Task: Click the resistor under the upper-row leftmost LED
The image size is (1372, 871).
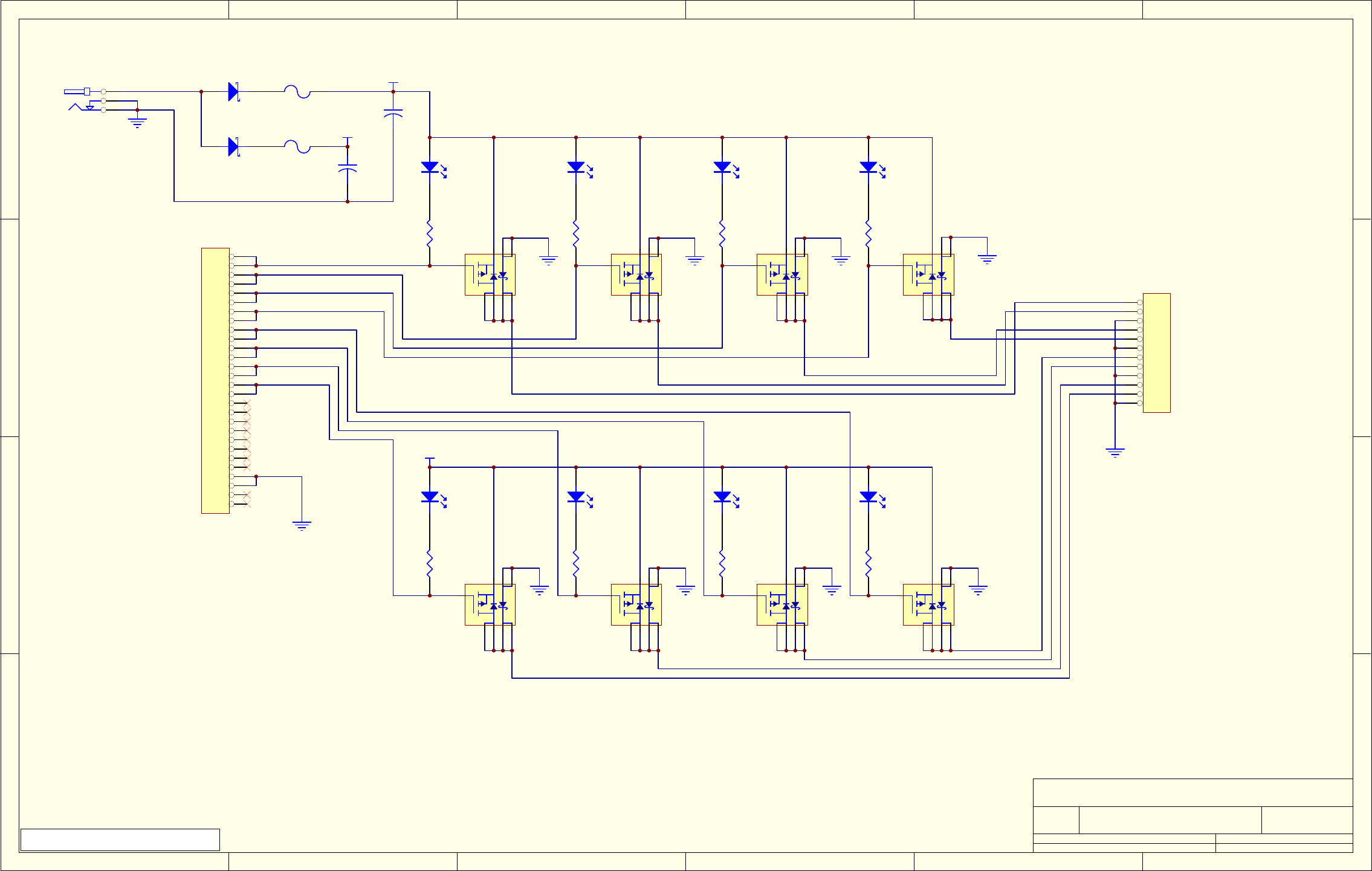Action: 430,234
